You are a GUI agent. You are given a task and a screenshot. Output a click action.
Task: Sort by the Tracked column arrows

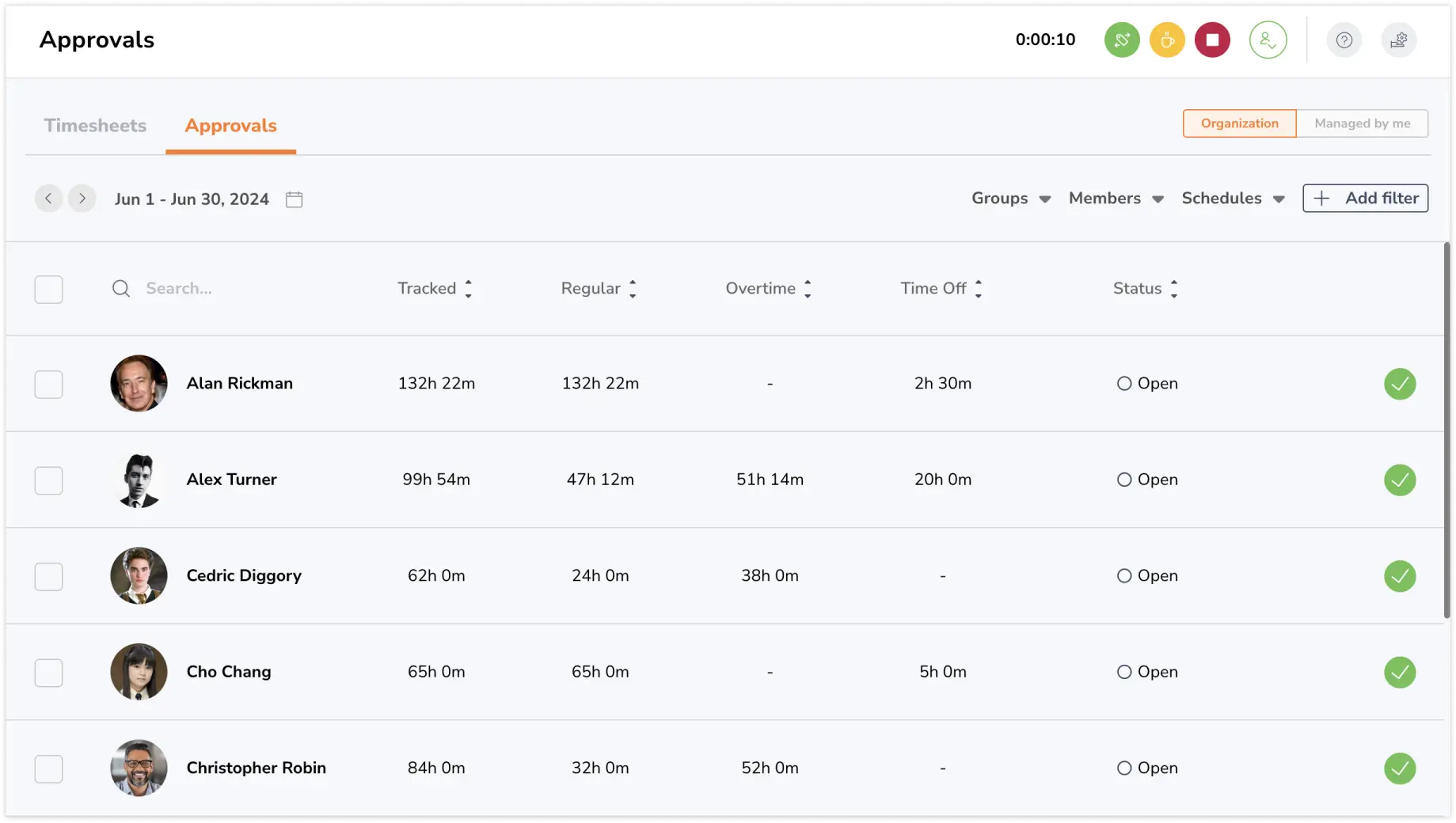468,289
